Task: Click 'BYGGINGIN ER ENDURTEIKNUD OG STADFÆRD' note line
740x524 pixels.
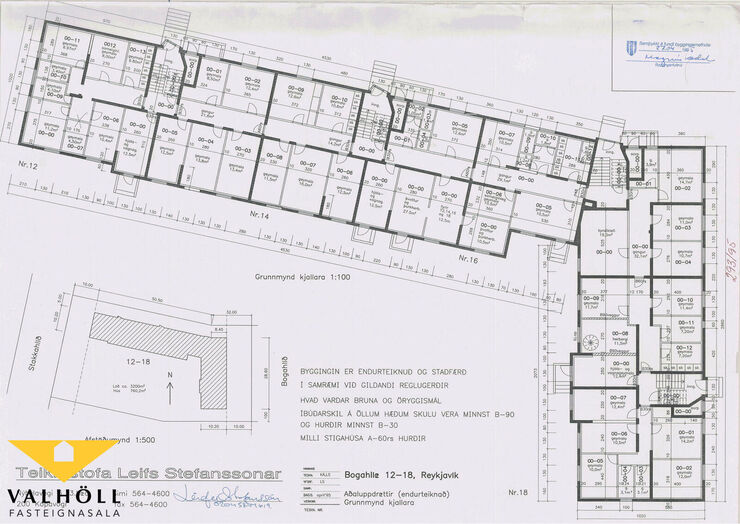Action: pos(383,372)
